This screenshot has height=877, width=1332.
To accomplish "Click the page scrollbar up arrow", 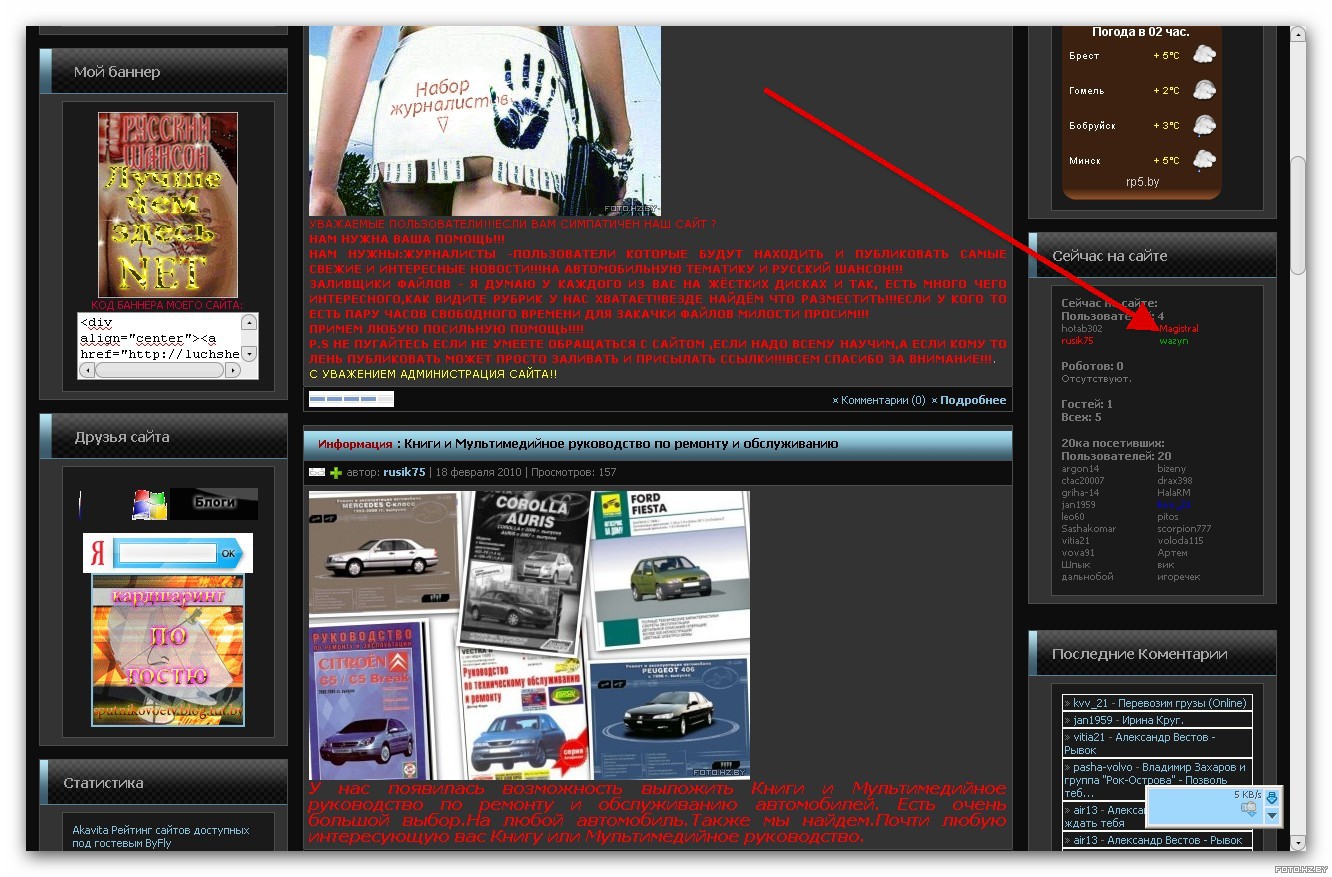I will tap(1298, 35).
